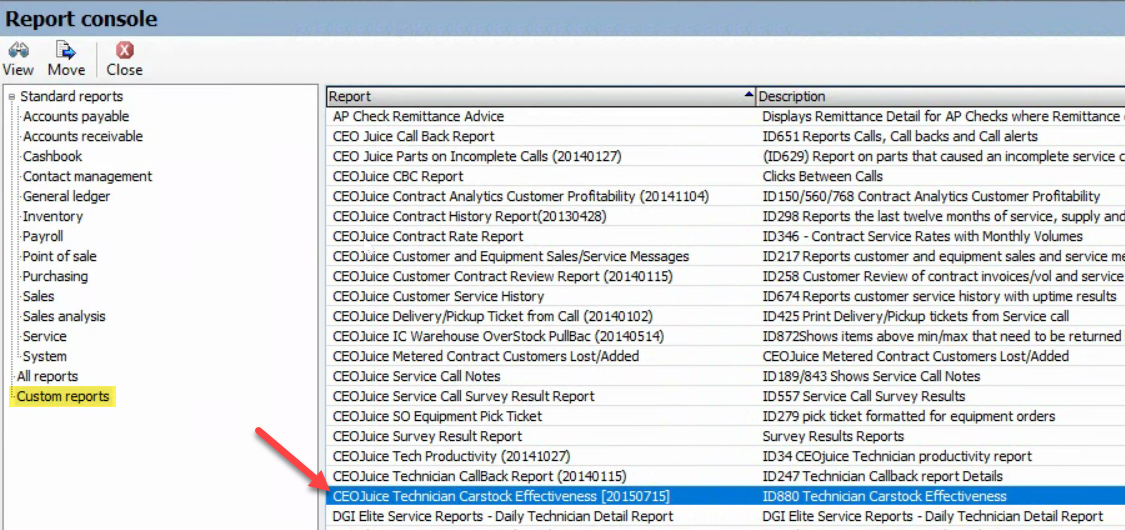Image resolution: width=1125 pixels, height=530 pixels.
Task: Select AP Check Remittance Advice report
Action: pos(418,116)
